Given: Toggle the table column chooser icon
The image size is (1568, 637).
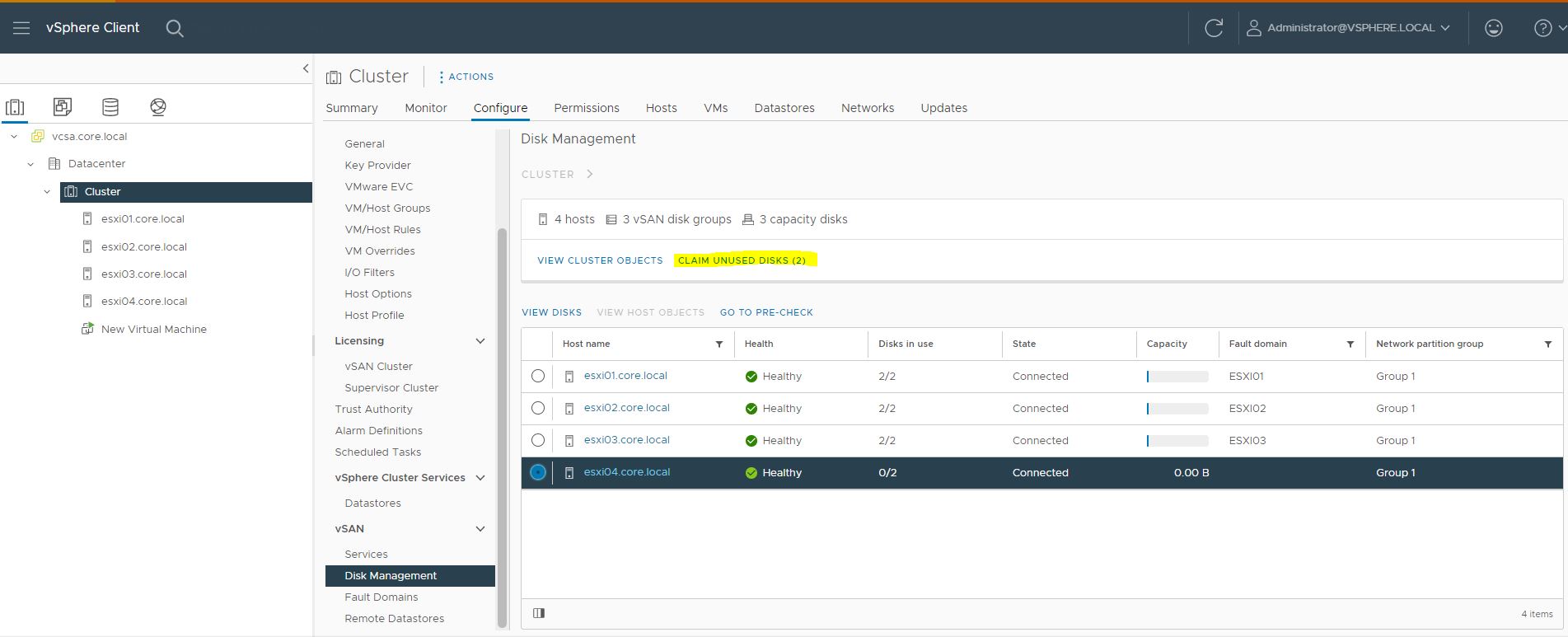Looking at the screenshot, I should [x=539, y=613].
